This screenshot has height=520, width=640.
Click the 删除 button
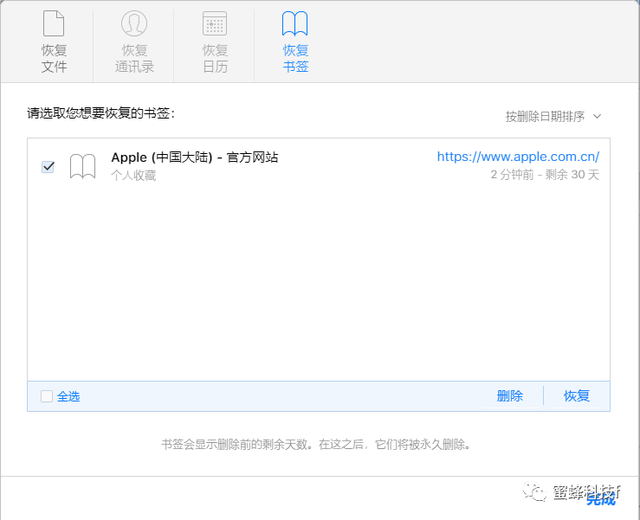coord(510,396)
